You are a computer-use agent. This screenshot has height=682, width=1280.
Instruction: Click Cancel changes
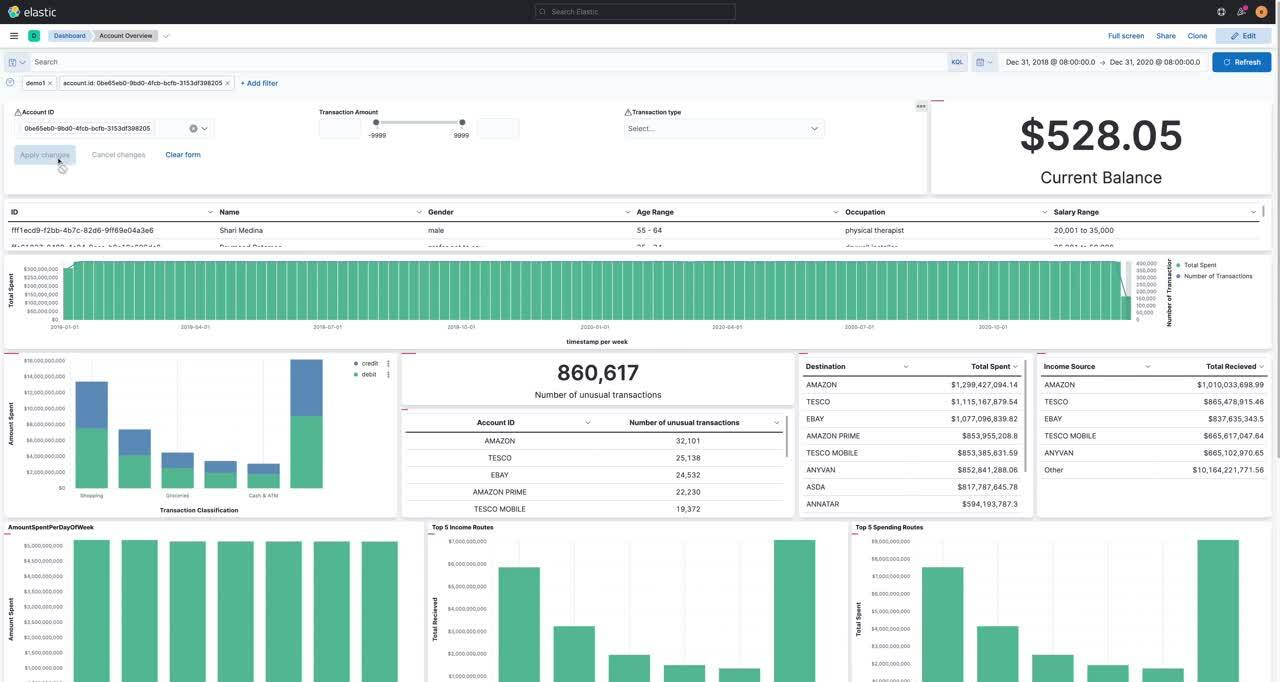click(x=118, y=155)
